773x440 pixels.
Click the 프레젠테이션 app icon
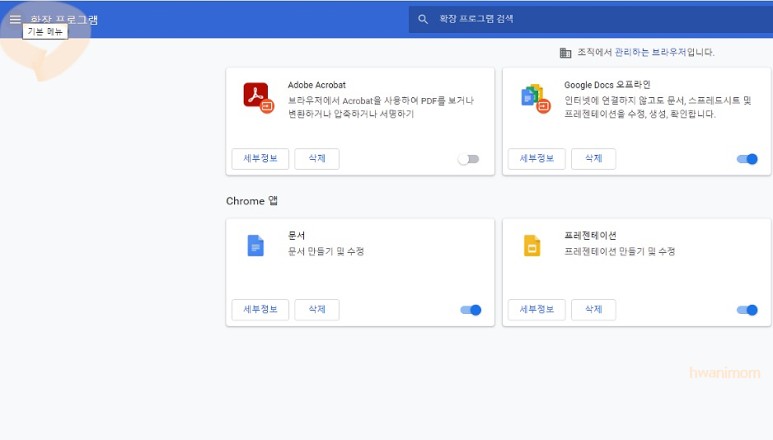pos(532,245)
